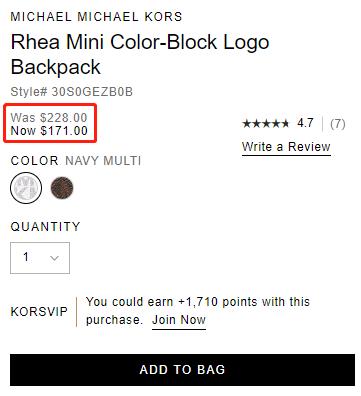Open the quantity dropdown showing 1
This screenshot has width=361, height=396.
pos(40,258)
